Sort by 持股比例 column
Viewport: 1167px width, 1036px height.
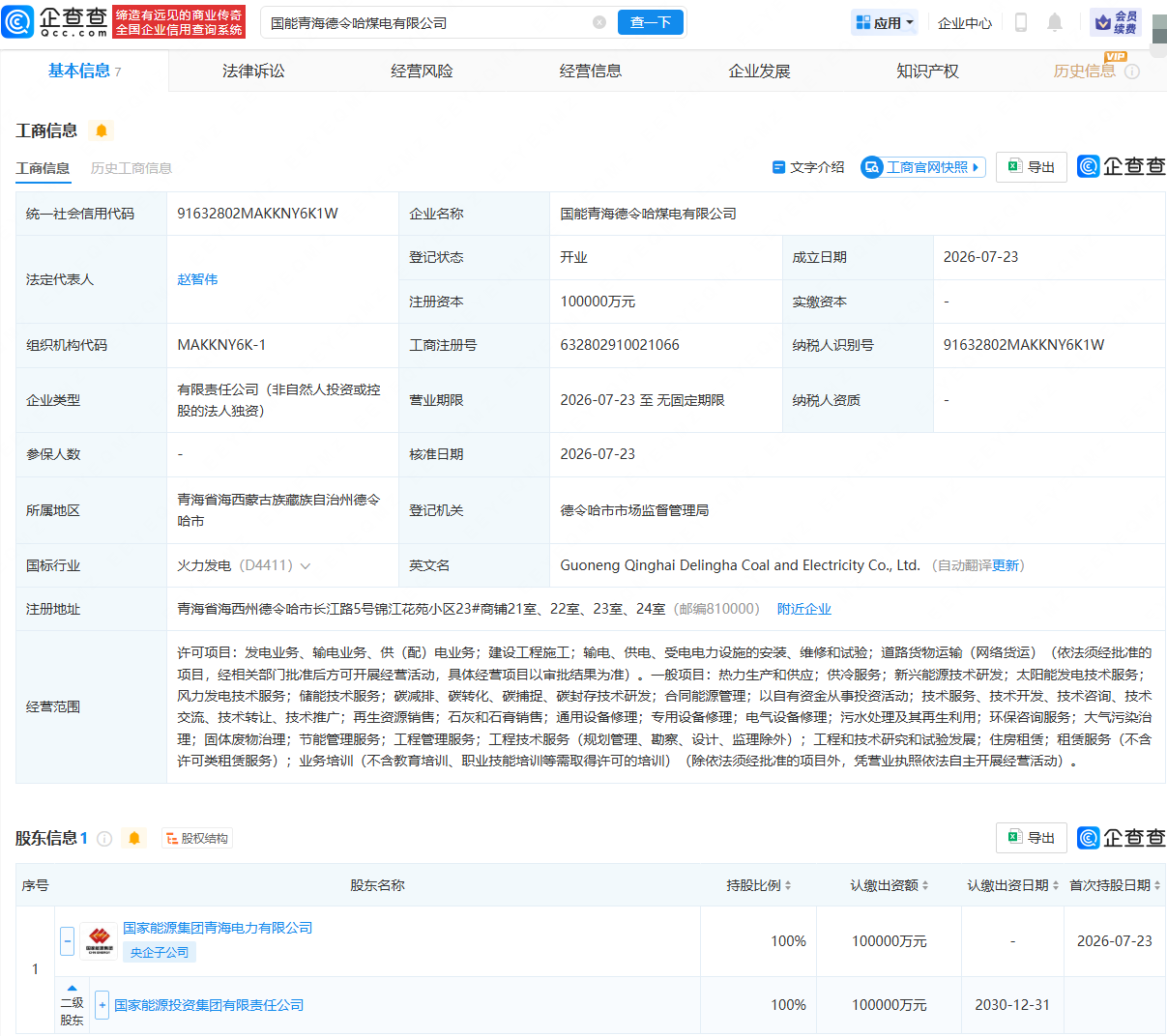tap(787, 885)
